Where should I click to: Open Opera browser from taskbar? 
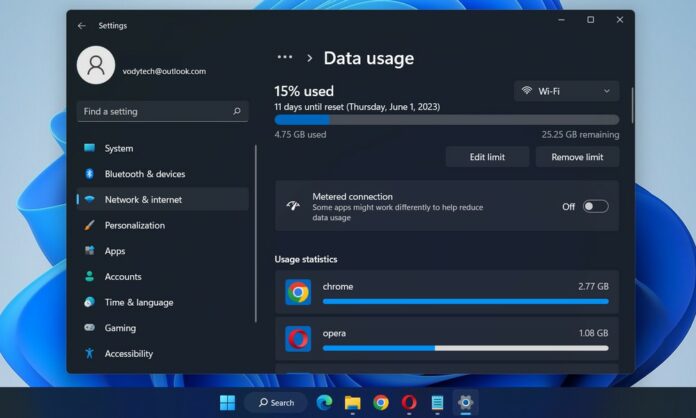tap(409, 402)
